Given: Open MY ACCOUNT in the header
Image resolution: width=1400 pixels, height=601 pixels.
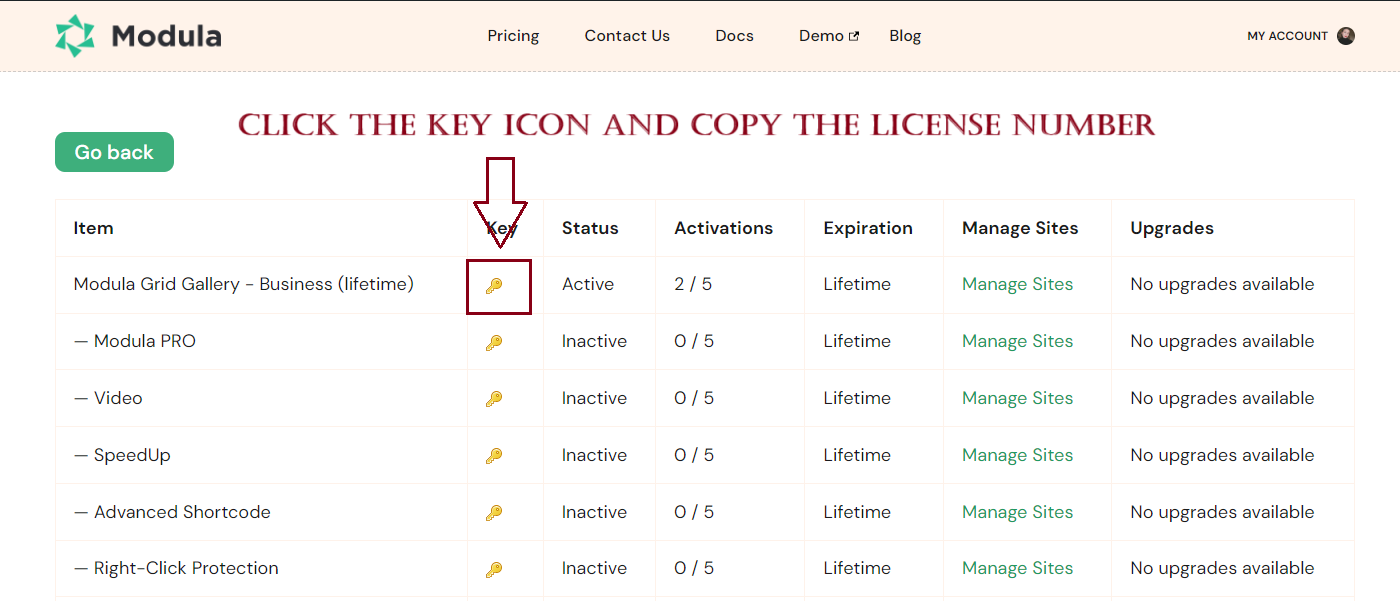Looking at the screenshot, I should pos(1287,36).
